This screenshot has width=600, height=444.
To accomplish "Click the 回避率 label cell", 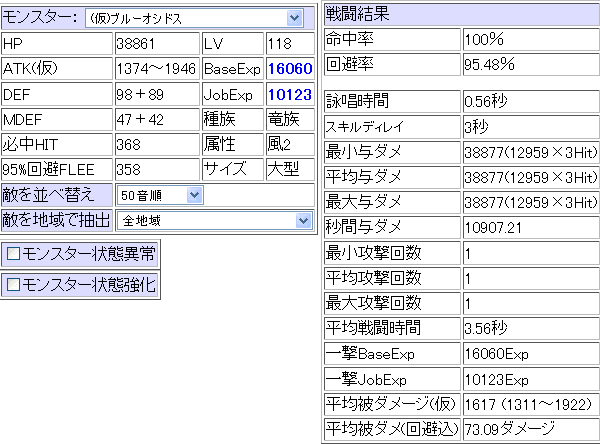I will (x=392, y=64).
